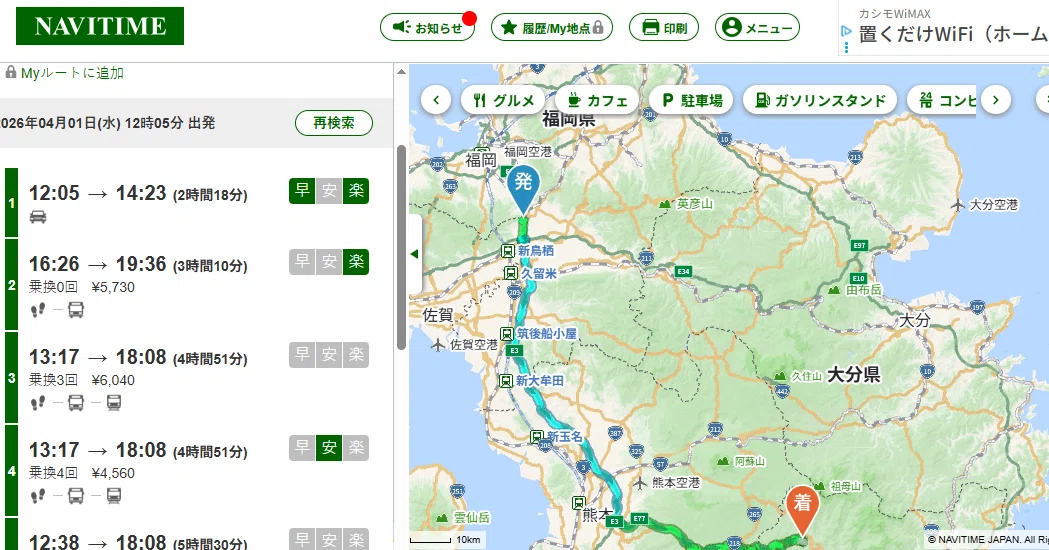1049x550 pixels.
Task: Click the 大分県 prefecture label
Action: pos(854,375)
